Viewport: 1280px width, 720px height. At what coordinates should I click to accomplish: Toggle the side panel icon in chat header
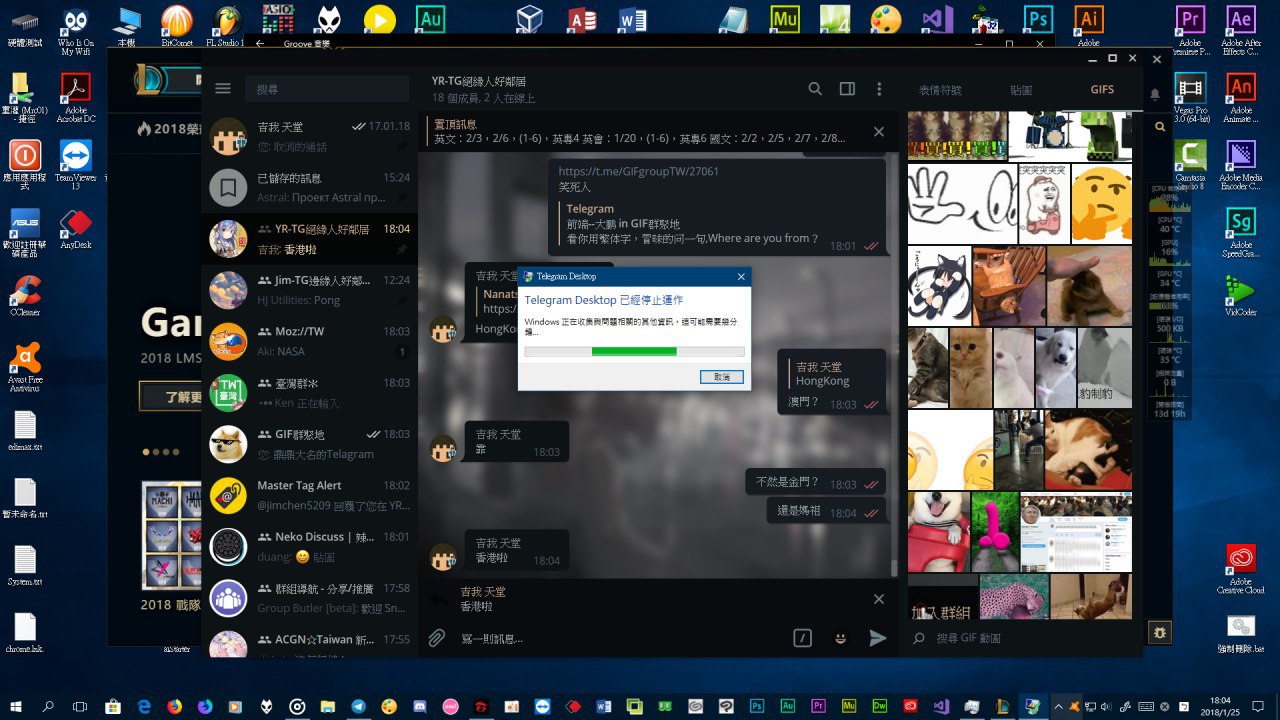(x=847, y=89)
